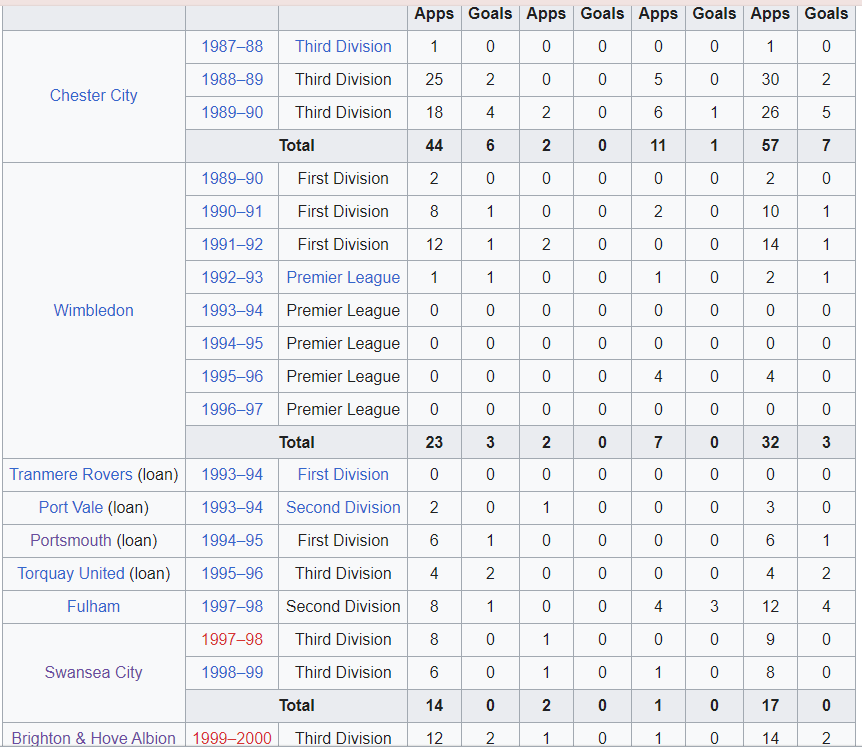Click the "26" cell in Chester City's 1989–90 row
The image size is (862, 748).
pyautogui.click(x=770, y=112)
